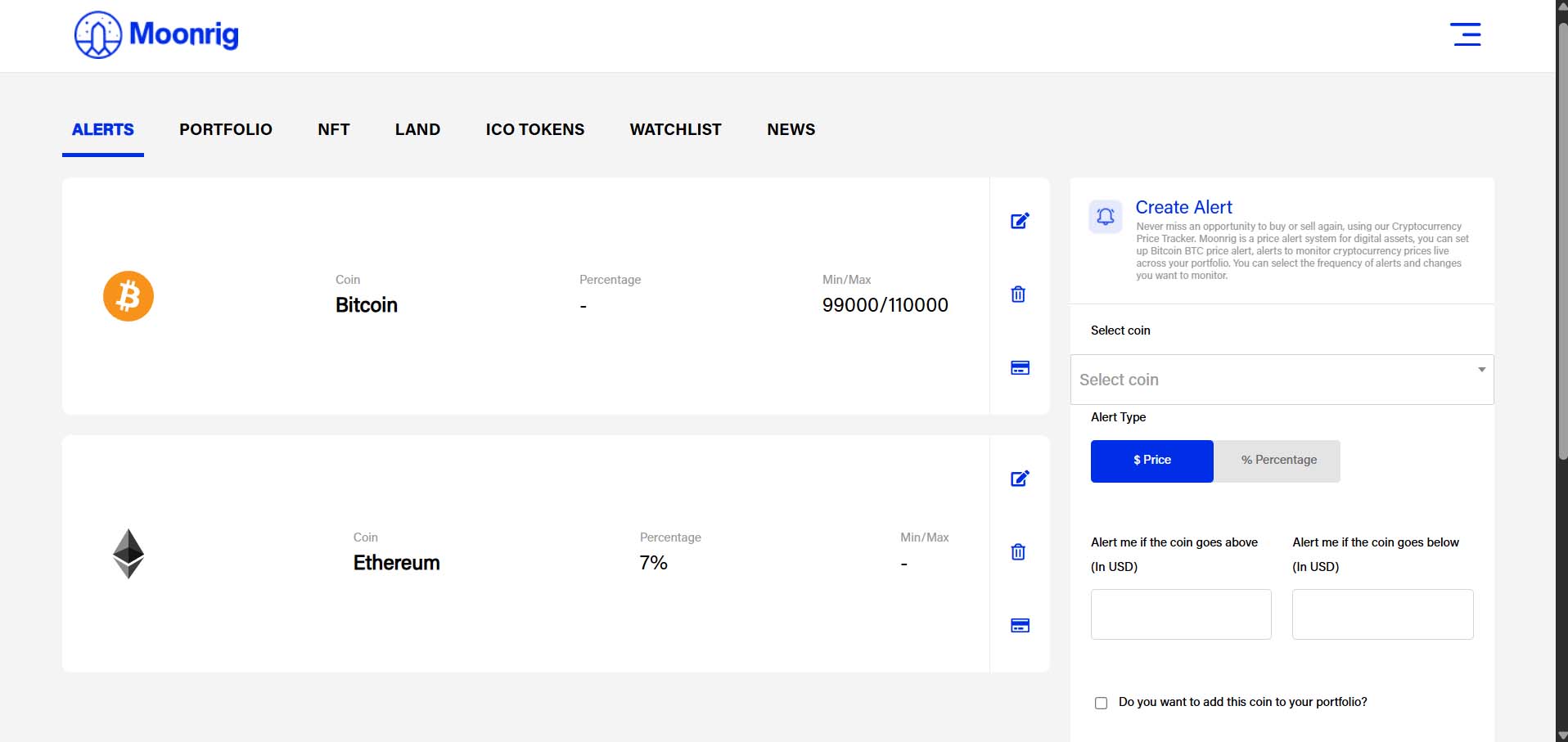Click the 7% percentage value

pyautogui.click(x=654, y=563)
